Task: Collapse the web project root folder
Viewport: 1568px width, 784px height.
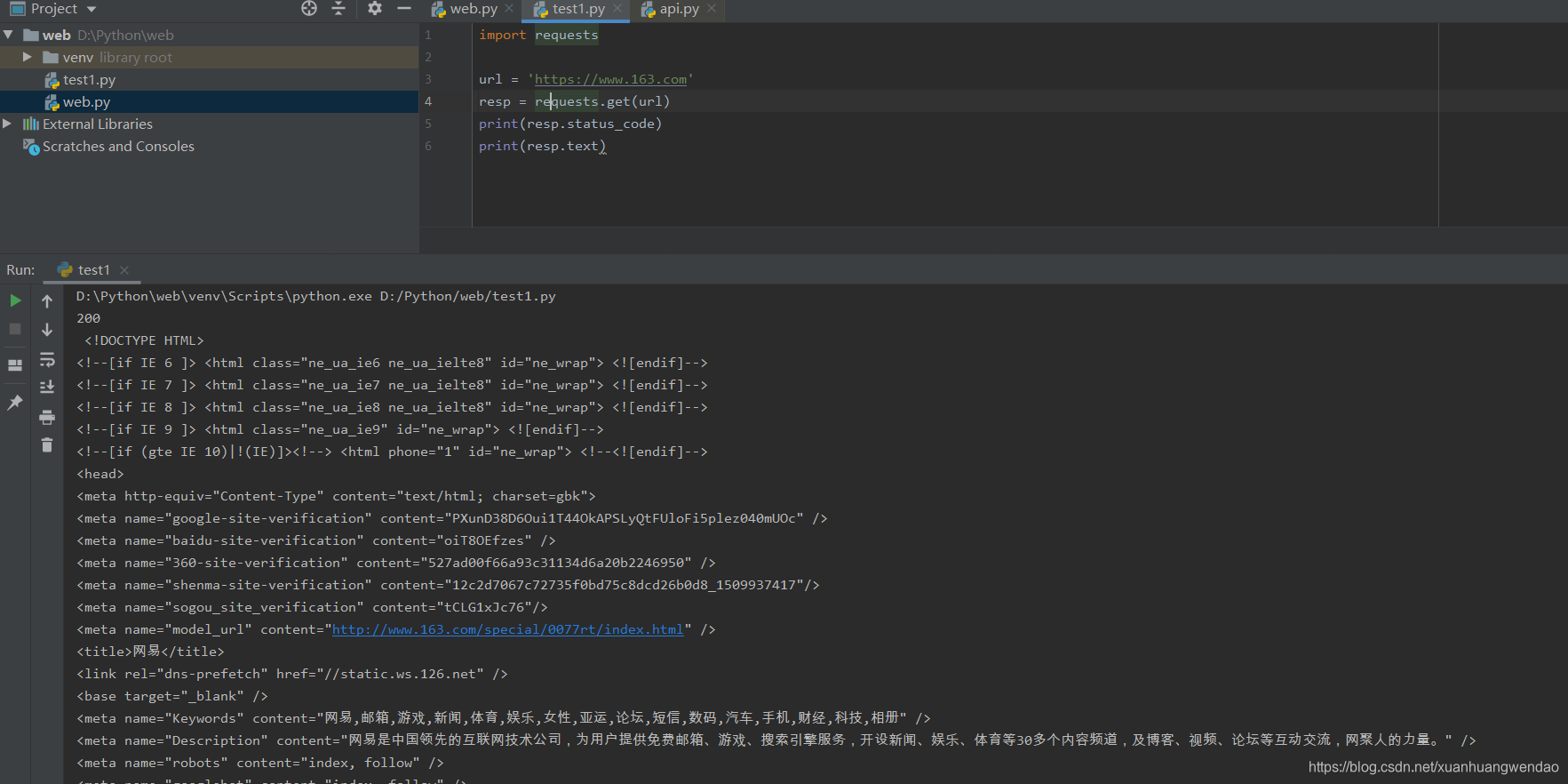Action: click(x=8, y=35)
